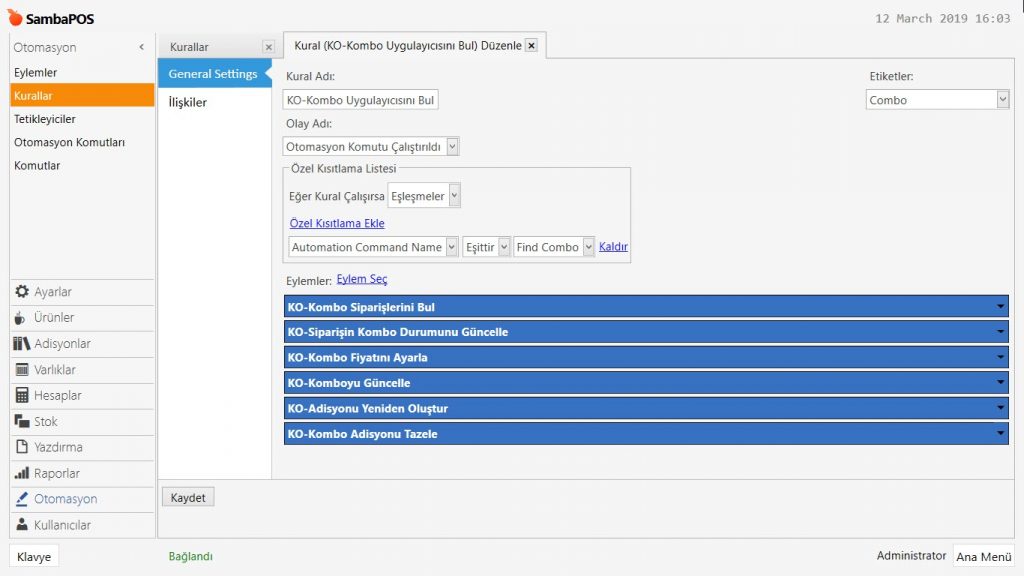Click the Kural Adı text field
1024x576 pixels.
pos(361,100)
